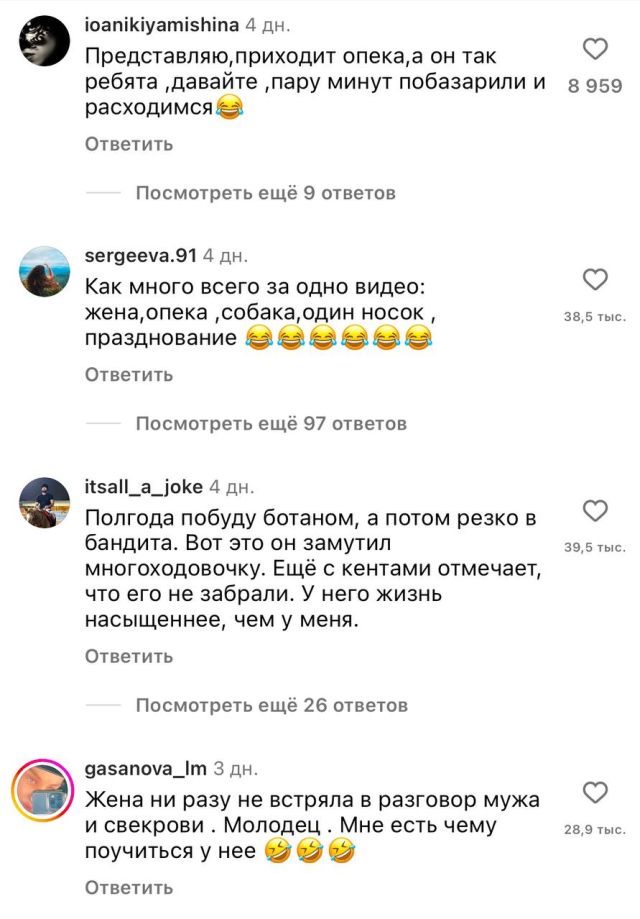Open sergeeva.91's avatar
The height and width of the screenshot is (919, 640).
pos(44,269)
